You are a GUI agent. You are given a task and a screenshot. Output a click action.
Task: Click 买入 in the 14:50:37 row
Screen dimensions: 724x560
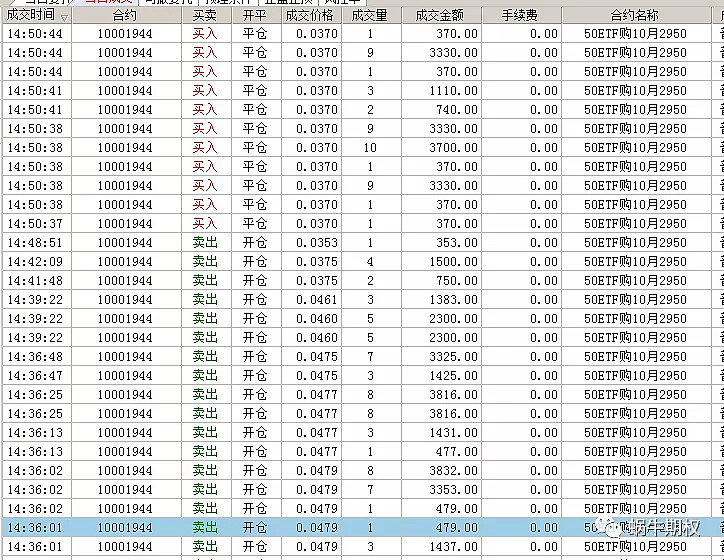click(x=205, y=224)
